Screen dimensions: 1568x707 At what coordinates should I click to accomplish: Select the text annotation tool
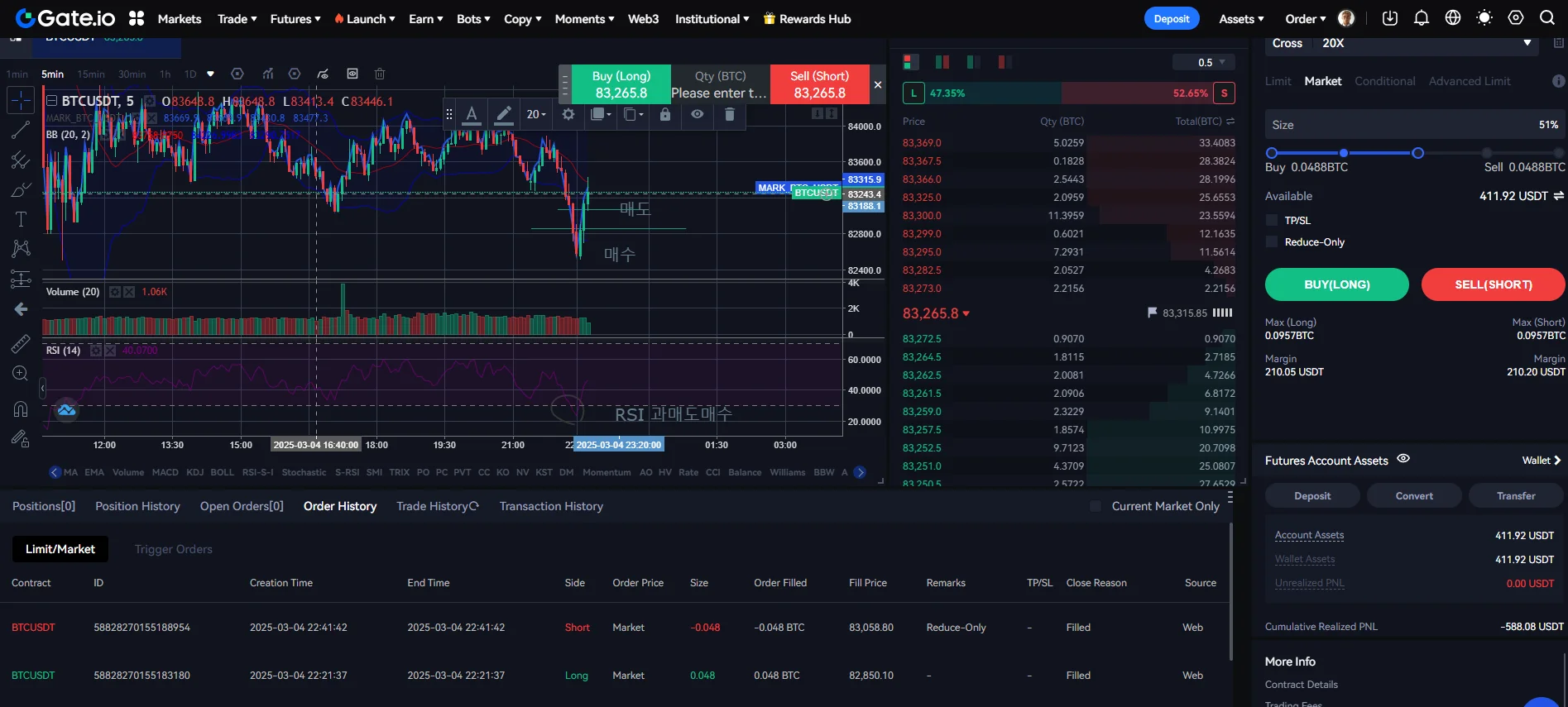21,219
